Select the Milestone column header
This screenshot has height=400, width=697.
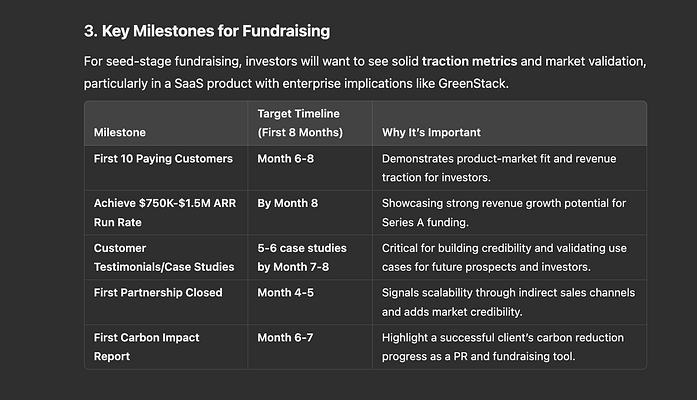coord(120,132)
